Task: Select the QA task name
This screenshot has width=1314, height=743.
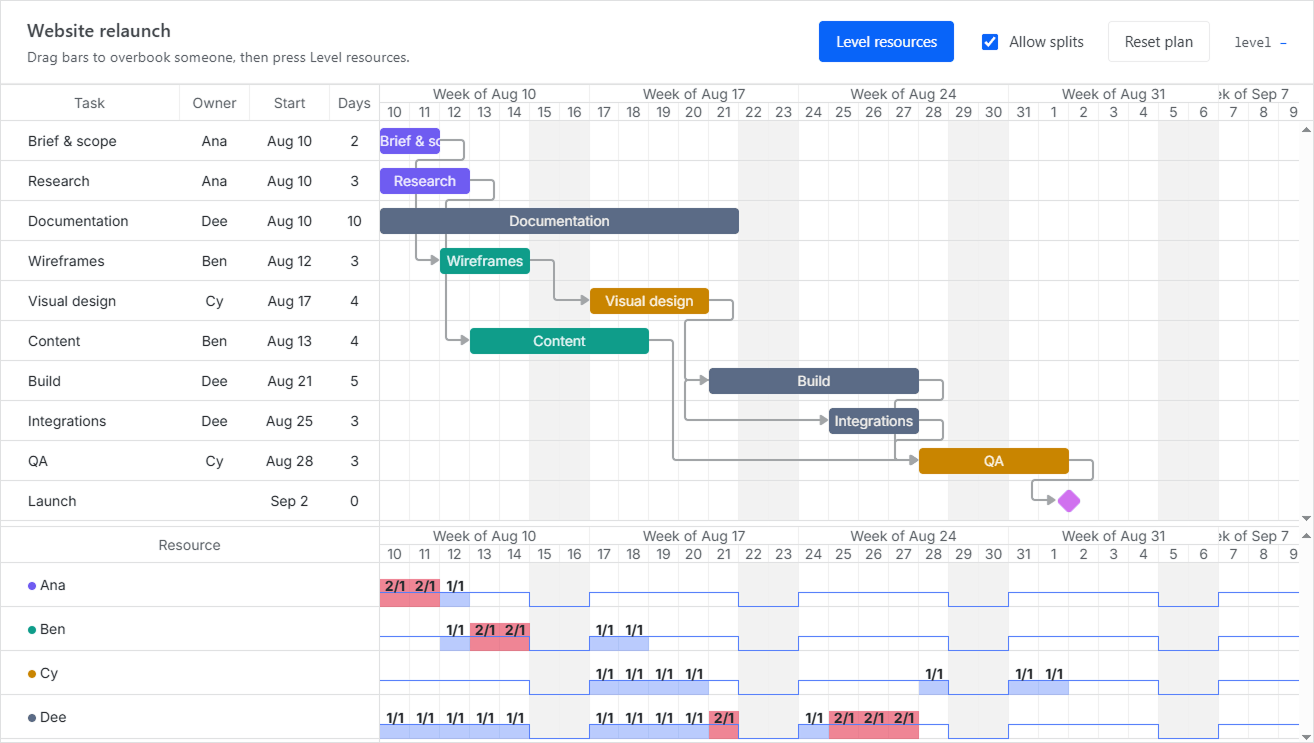Action: click(x=38, y=461)
